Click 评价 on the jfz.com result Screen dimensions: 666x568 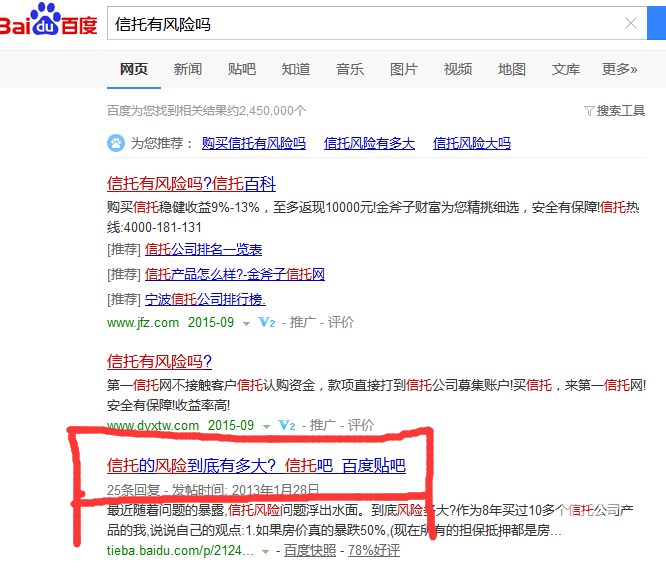341,322
